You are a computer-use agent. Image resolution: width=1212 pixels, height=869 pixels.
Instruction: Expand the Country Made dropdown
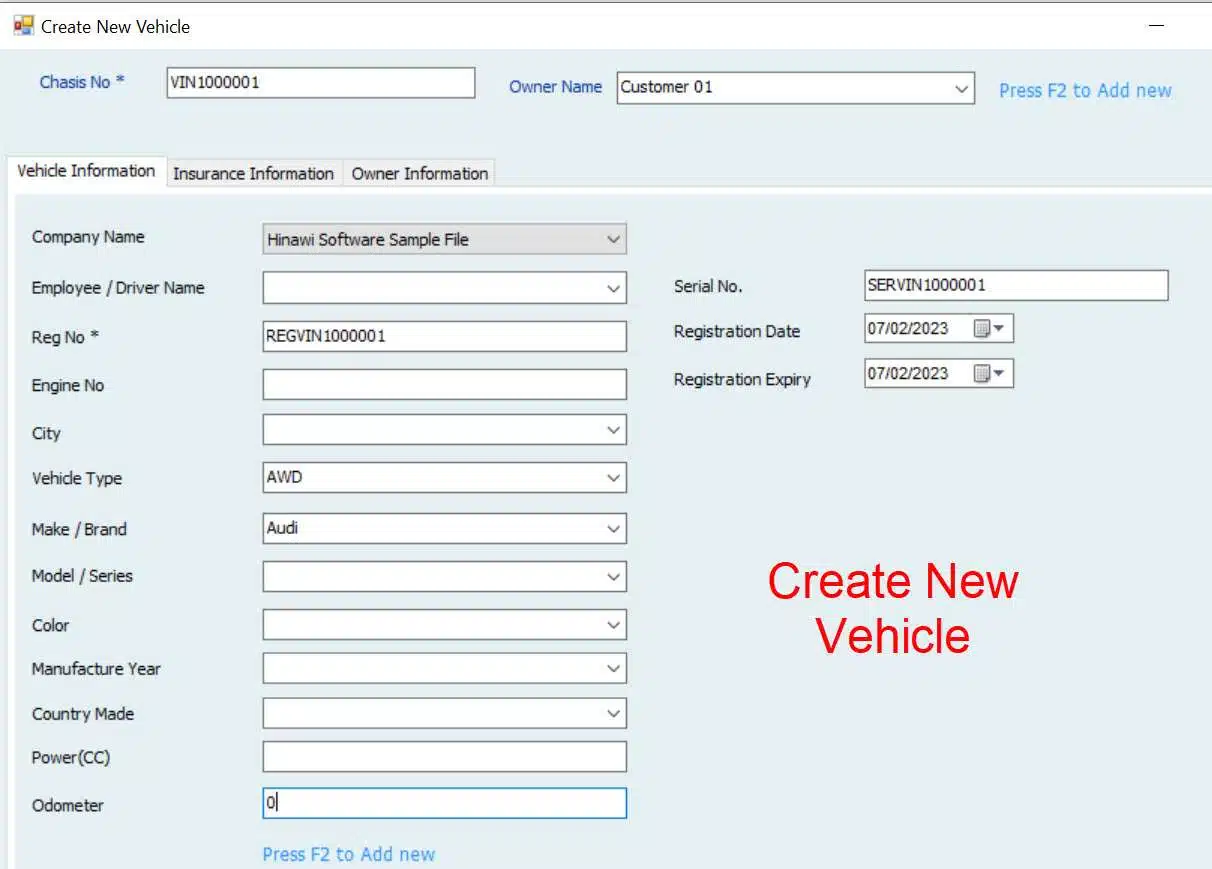pos(613,714)
